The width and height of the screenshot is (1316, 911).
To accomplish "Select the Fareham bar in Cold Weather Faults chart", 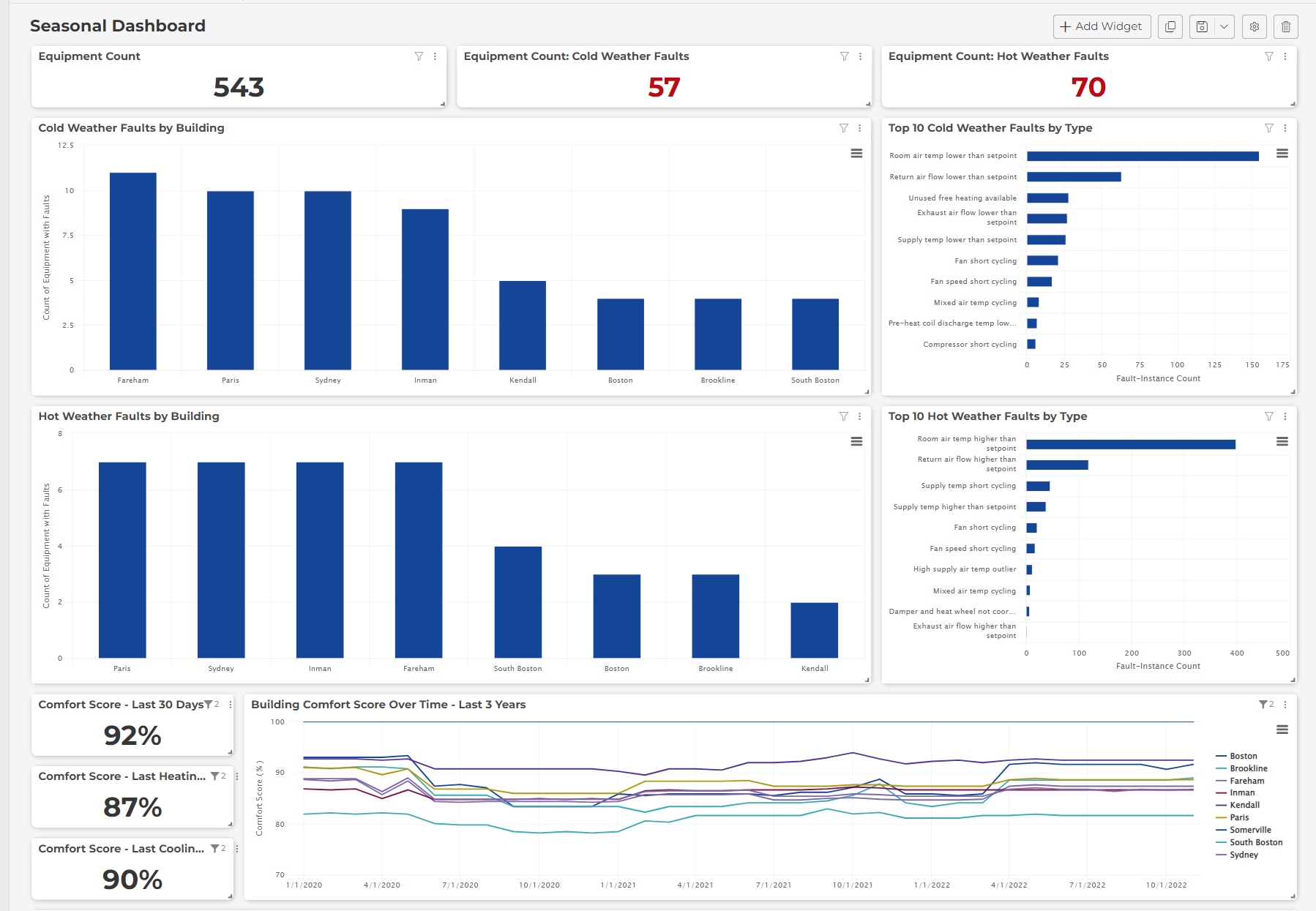I will click(x=133, y=271).
